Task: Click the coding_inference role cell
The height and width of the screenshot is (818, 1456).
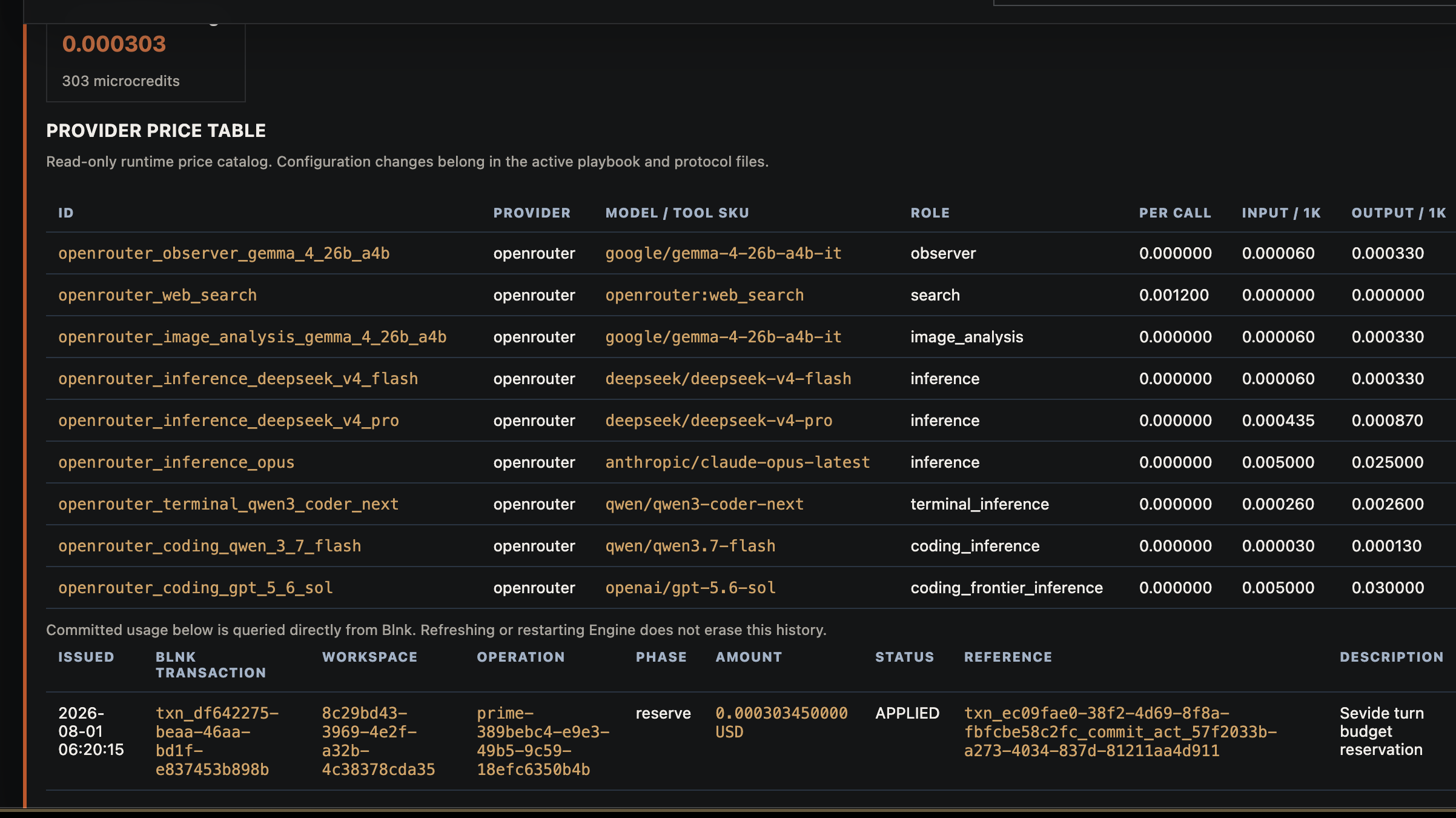Action: [x=975, y=546]
